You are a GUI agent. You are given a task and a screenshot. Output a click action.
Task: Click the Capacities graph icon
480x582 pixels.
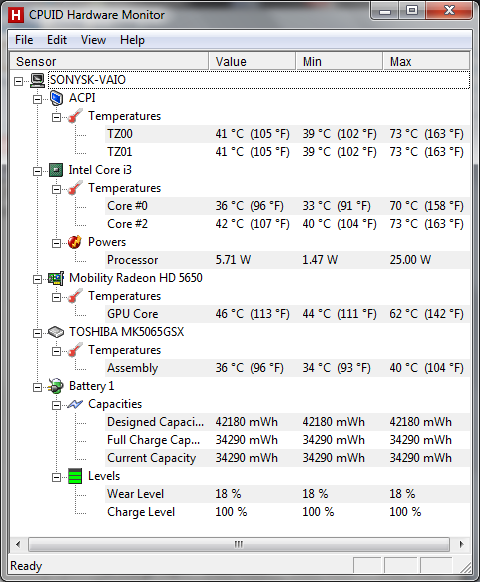pyautogui.click(x=75, y=404)
